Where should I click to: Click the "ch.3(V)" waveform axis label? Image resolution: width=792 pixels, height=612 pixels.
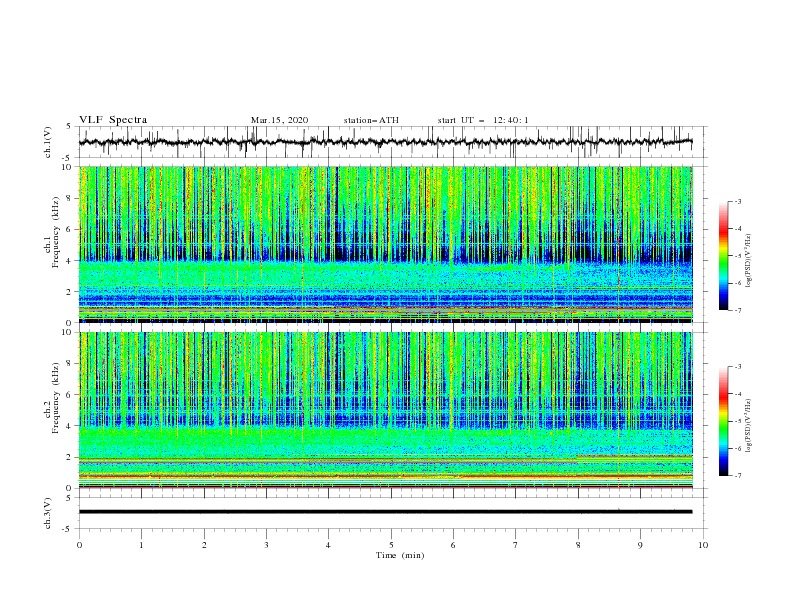tap(48, 513)
